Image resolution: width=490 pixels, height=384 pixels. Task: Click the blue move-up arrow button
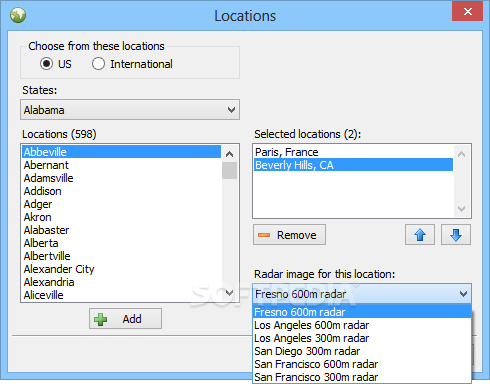tap(420, 235)
